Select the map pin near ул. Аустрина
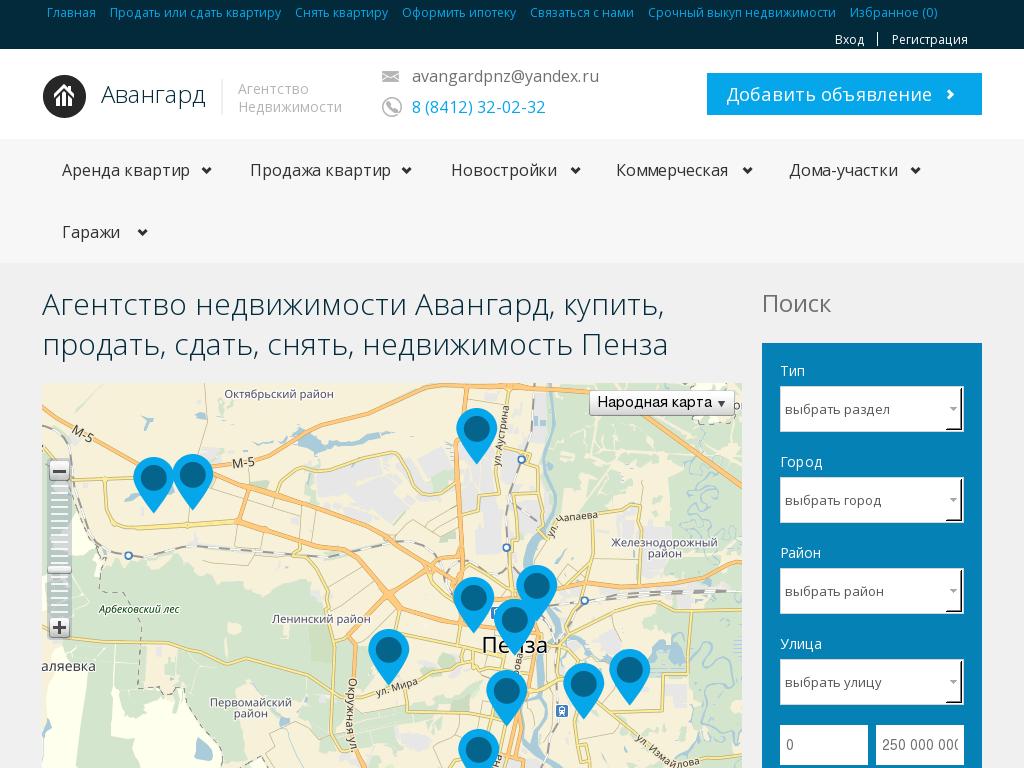This screenshot has height=768, width=1024. point(476,435)
